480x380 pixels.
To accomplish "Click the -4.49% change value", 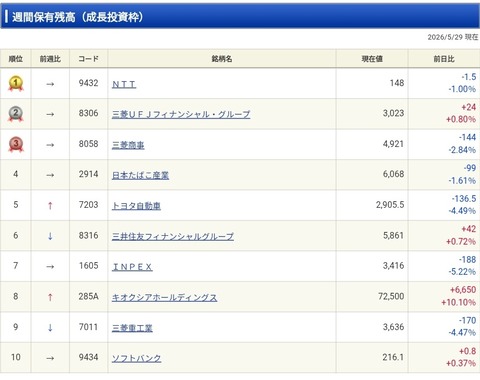I will (462, 211).
